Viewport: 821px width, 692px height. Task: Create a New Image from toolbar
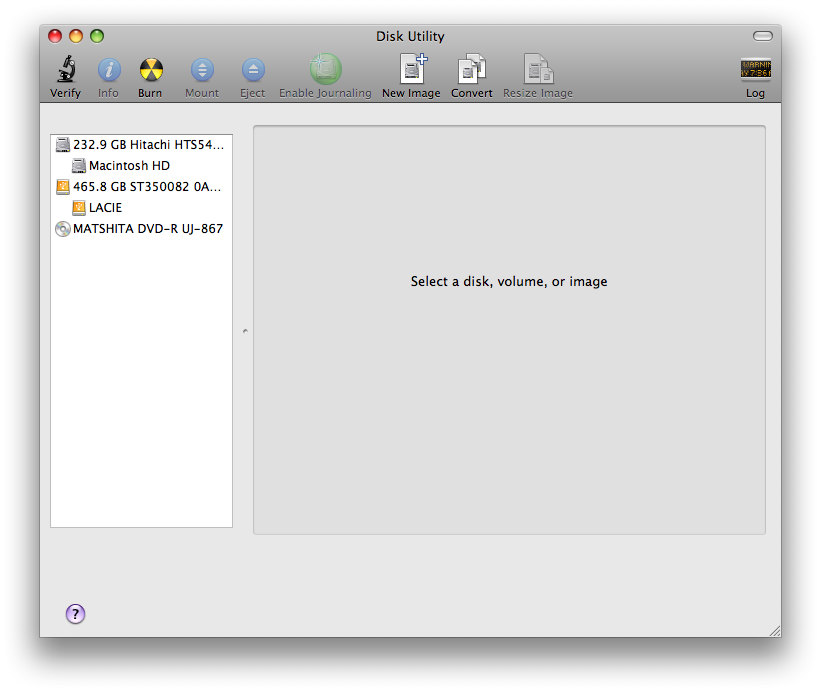(411, 70)
